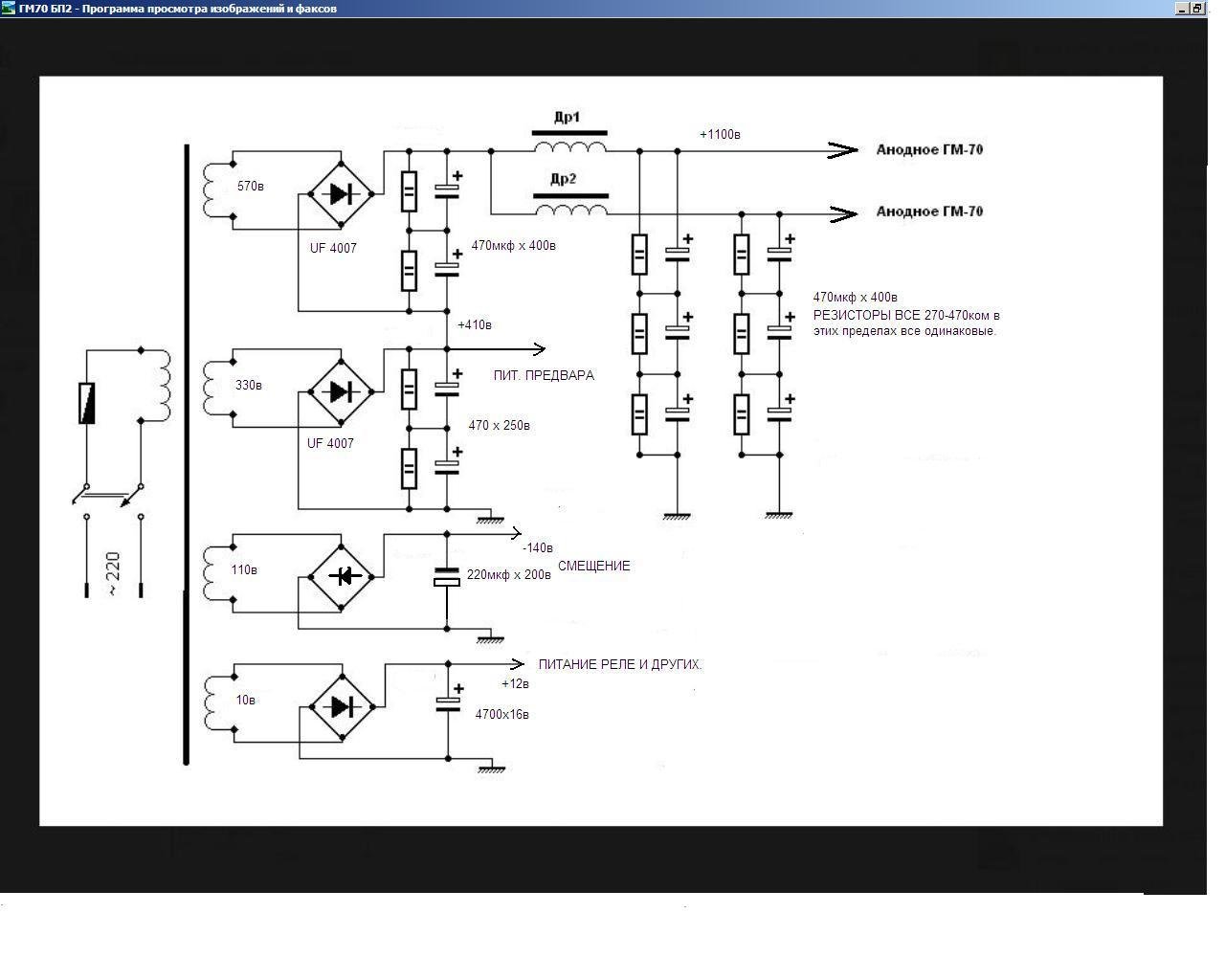The height and width of the screenshot is (980, 1225).
Task: Click the diode bridge next to 570в winding
Action: coord(341,193)
